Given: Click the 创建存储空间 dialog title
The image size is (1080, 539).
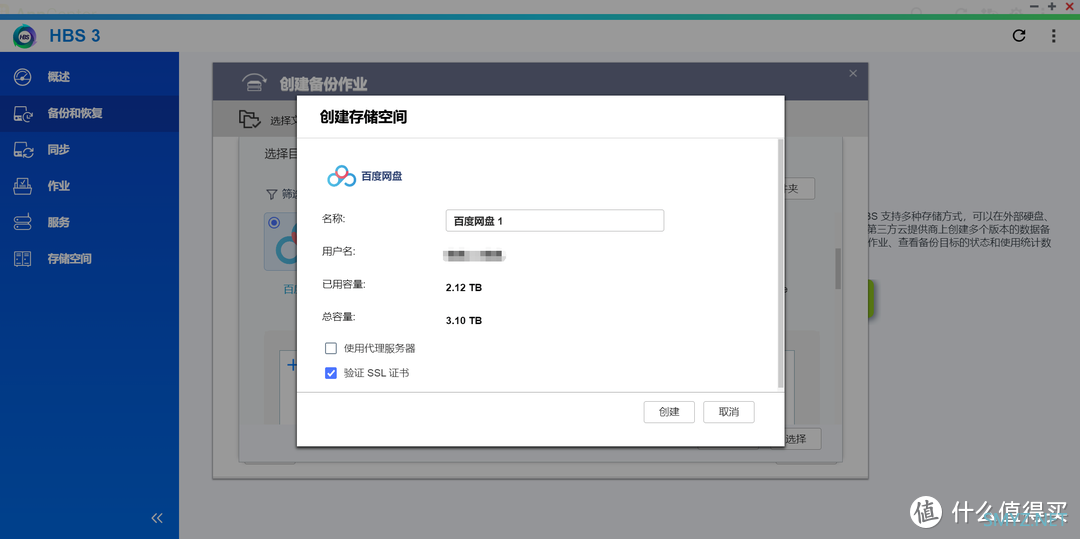Looking at the screenshot, I should 363,117.
